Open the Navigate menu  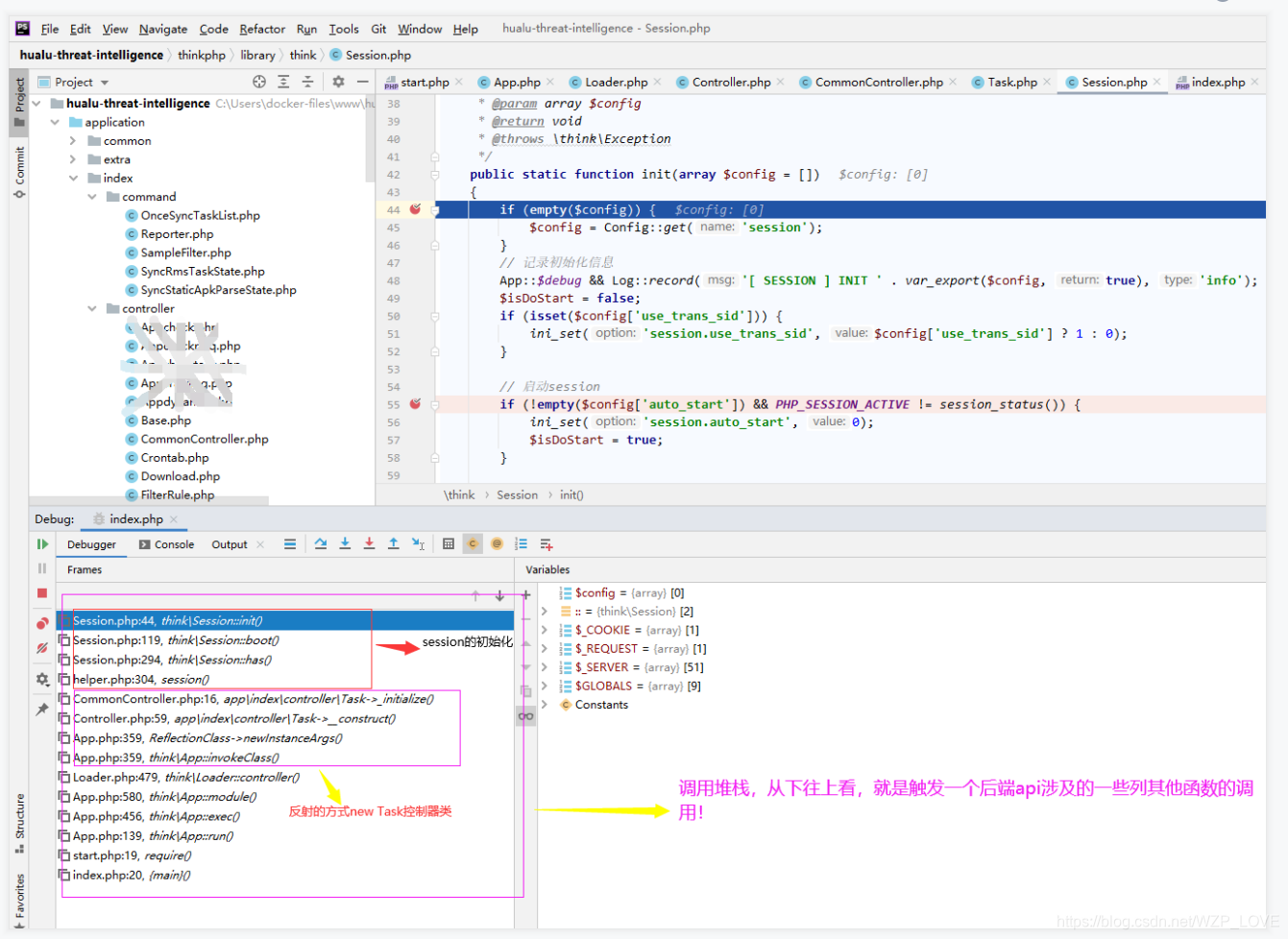pyautogui.click(x=162, y=29)
